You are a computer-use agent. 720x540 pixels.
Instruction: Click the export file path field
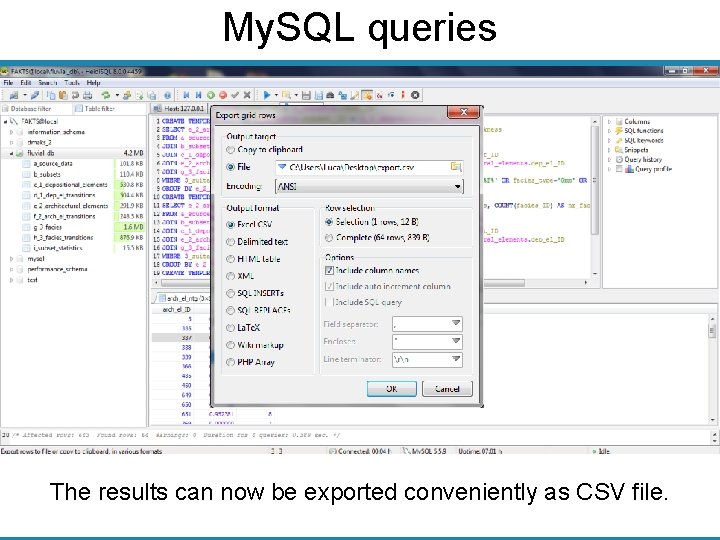tap(369, 167)
